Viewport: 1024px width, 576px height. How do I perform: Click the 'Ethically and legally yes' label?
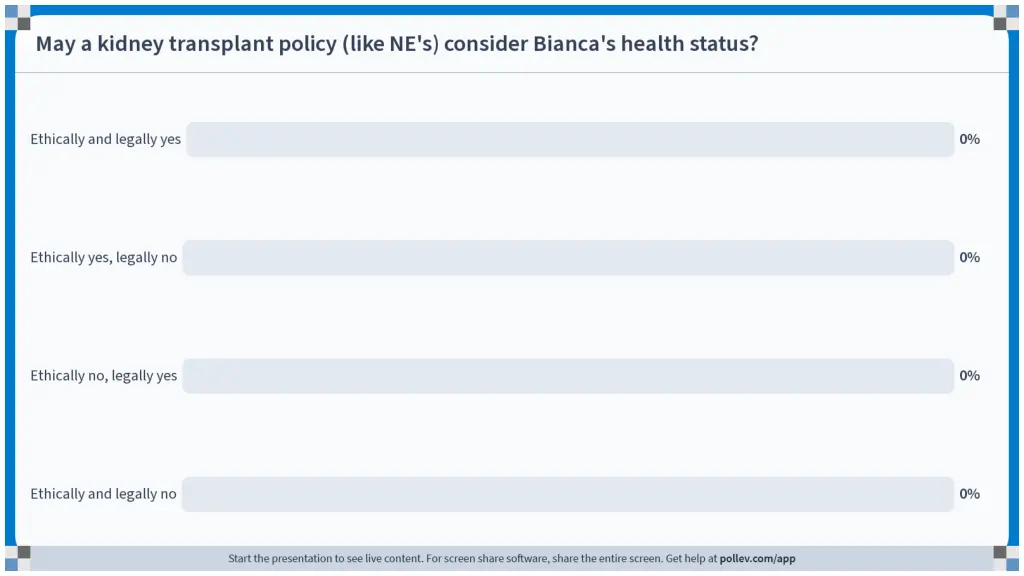click(x=105, y=139)
